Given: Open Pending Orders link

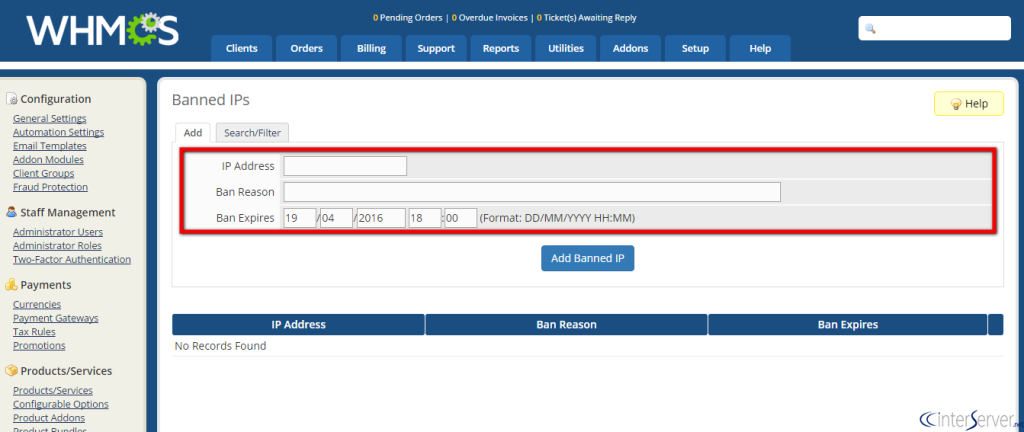Looking at the screenshot, I should [408, 18].
